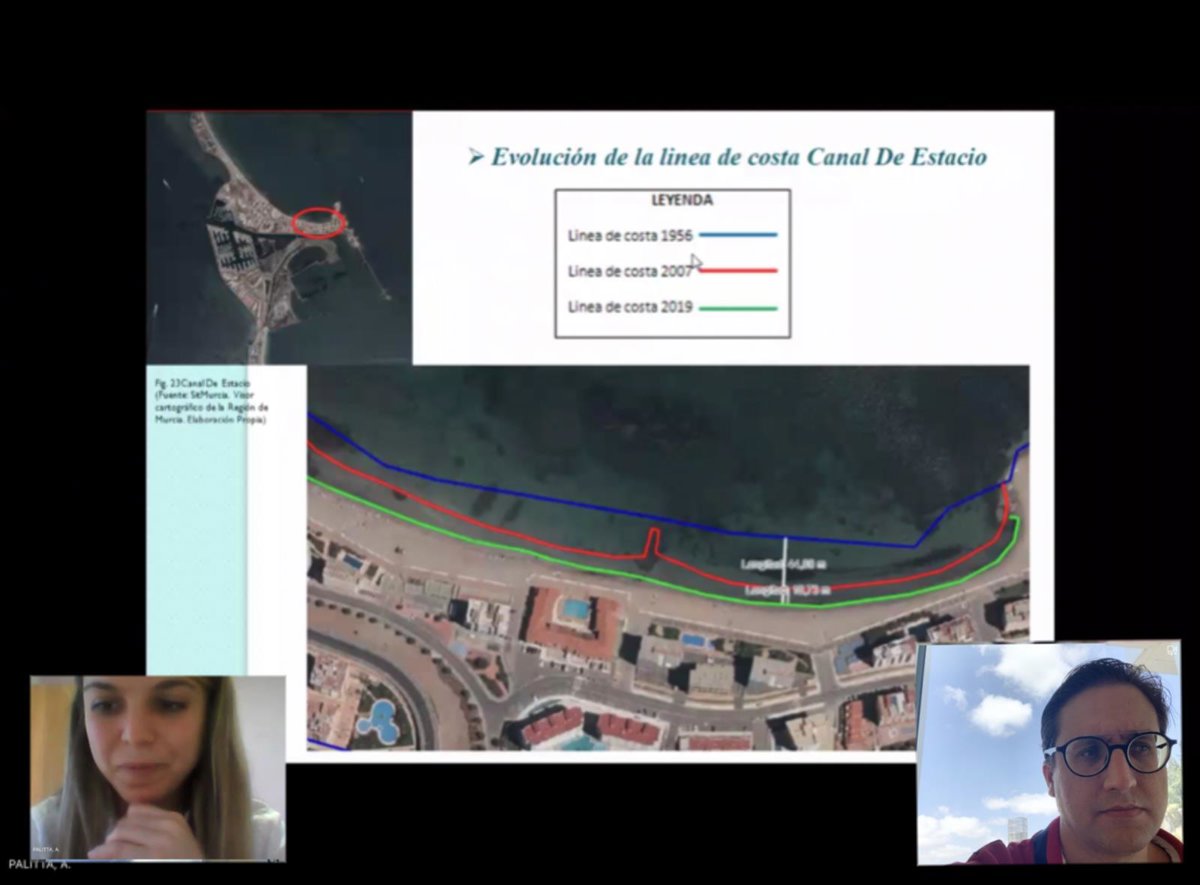Select the woman's webcam video tile
The image size is (1200, 885).
[157, 768]
